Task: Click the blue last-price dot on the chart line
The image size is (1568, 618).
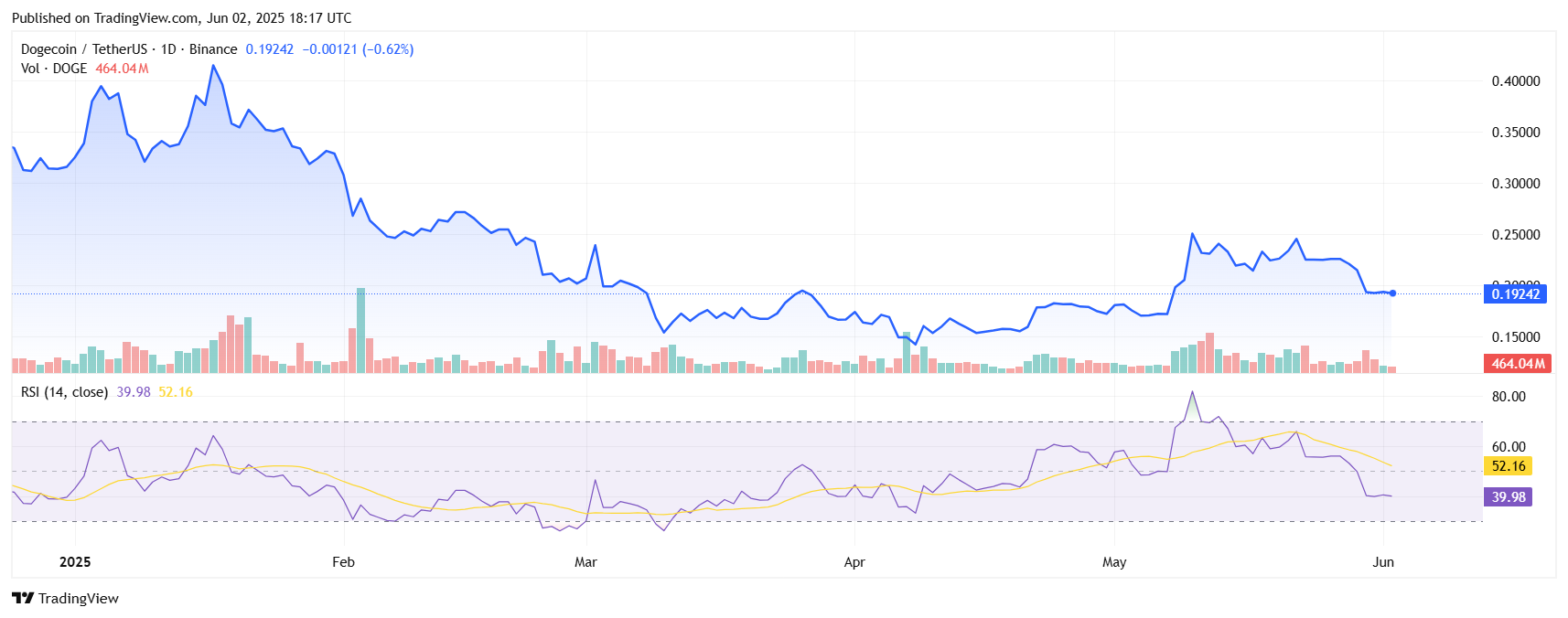Action: (1392, 293)
